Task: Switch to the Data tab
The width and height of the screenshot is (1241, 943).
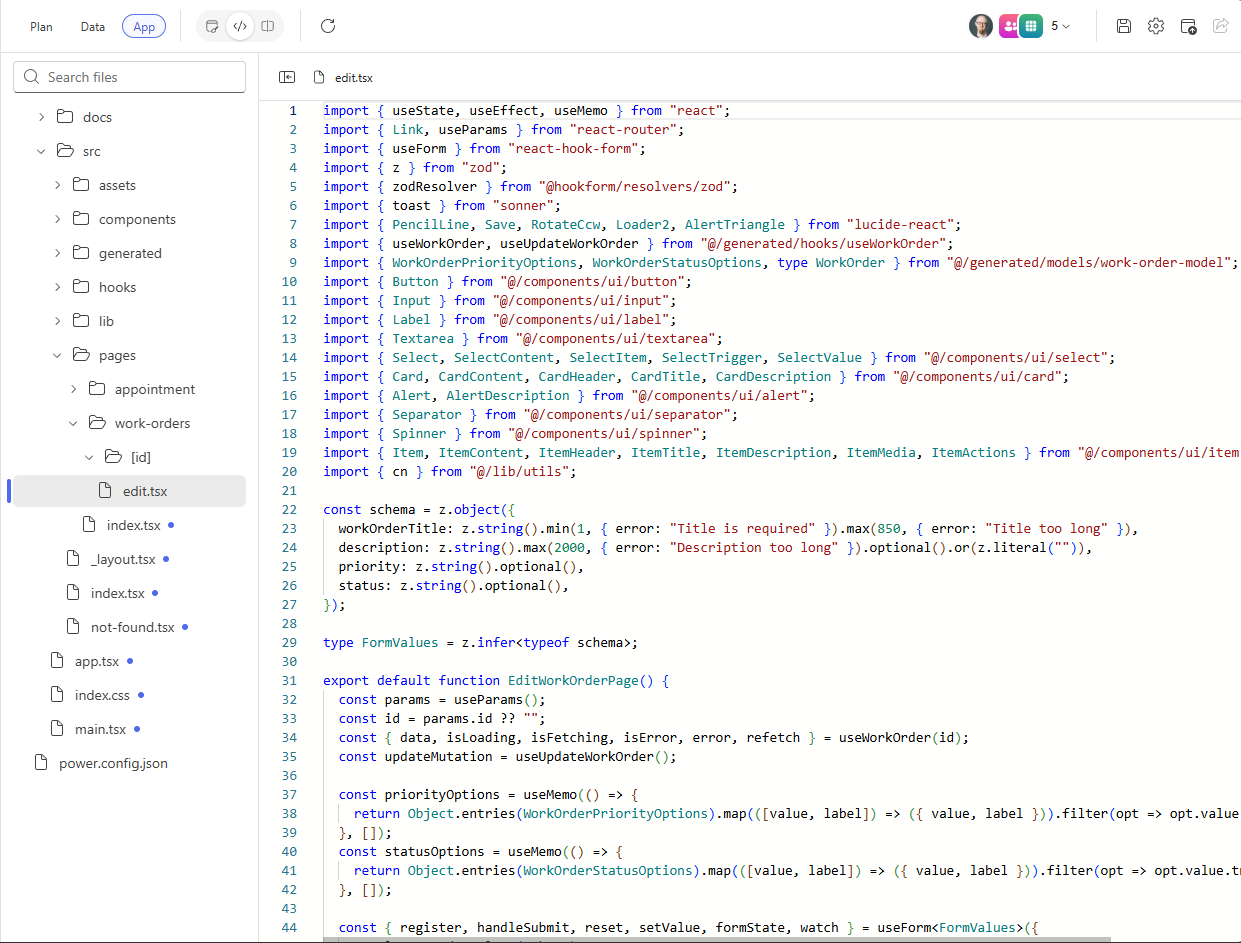Action: [x=93, y=27]
